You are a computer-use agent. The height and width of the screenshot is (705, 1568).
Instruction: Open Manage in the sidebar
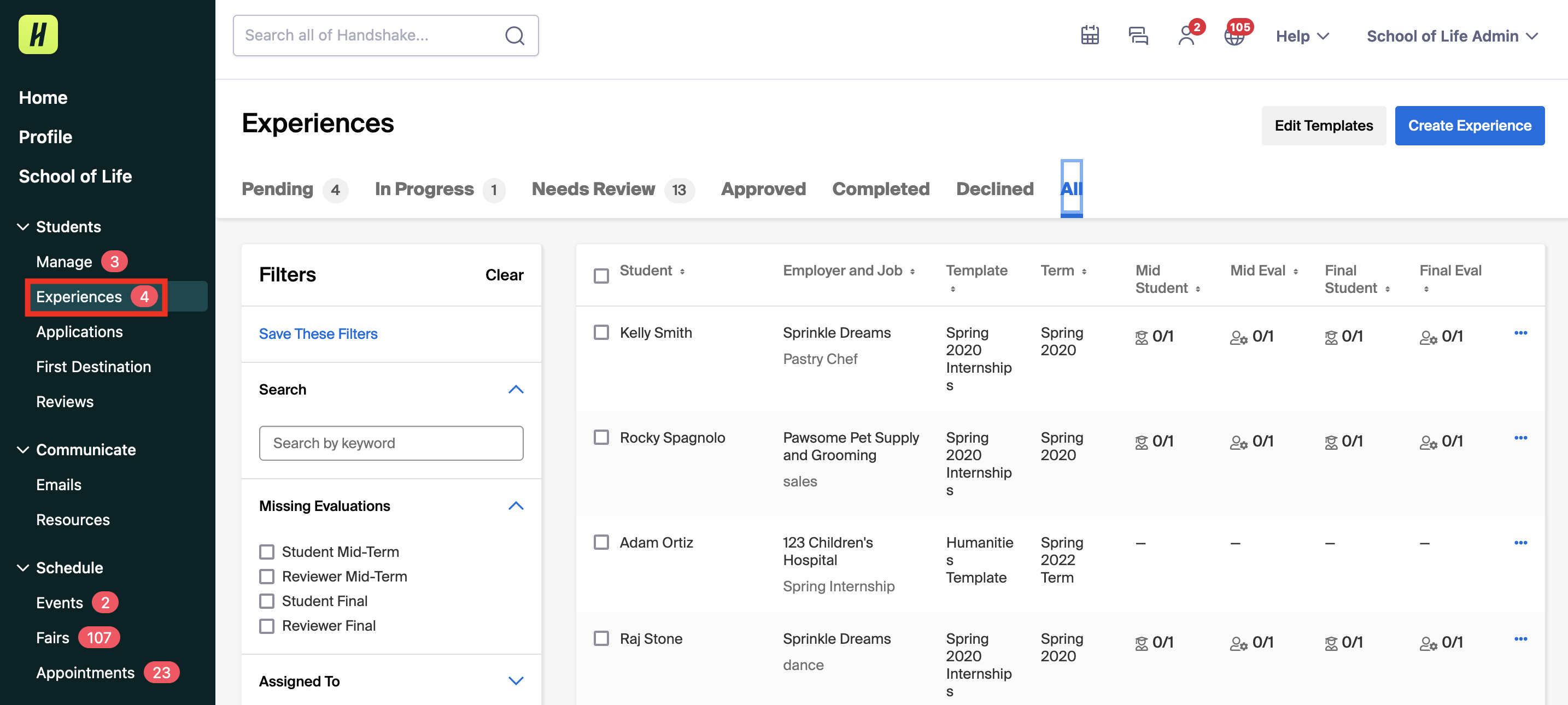(x=64, y=262)
